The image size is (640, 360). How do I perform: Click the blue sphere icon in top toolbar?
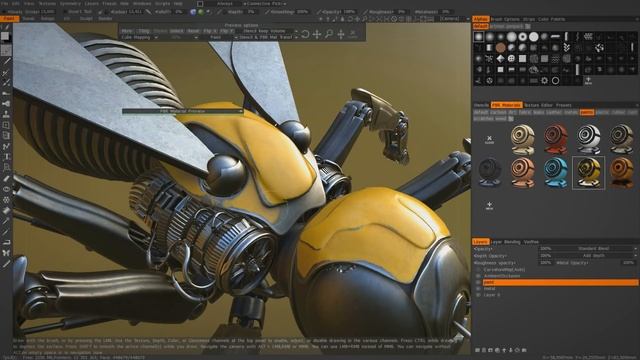coord(193,12)
